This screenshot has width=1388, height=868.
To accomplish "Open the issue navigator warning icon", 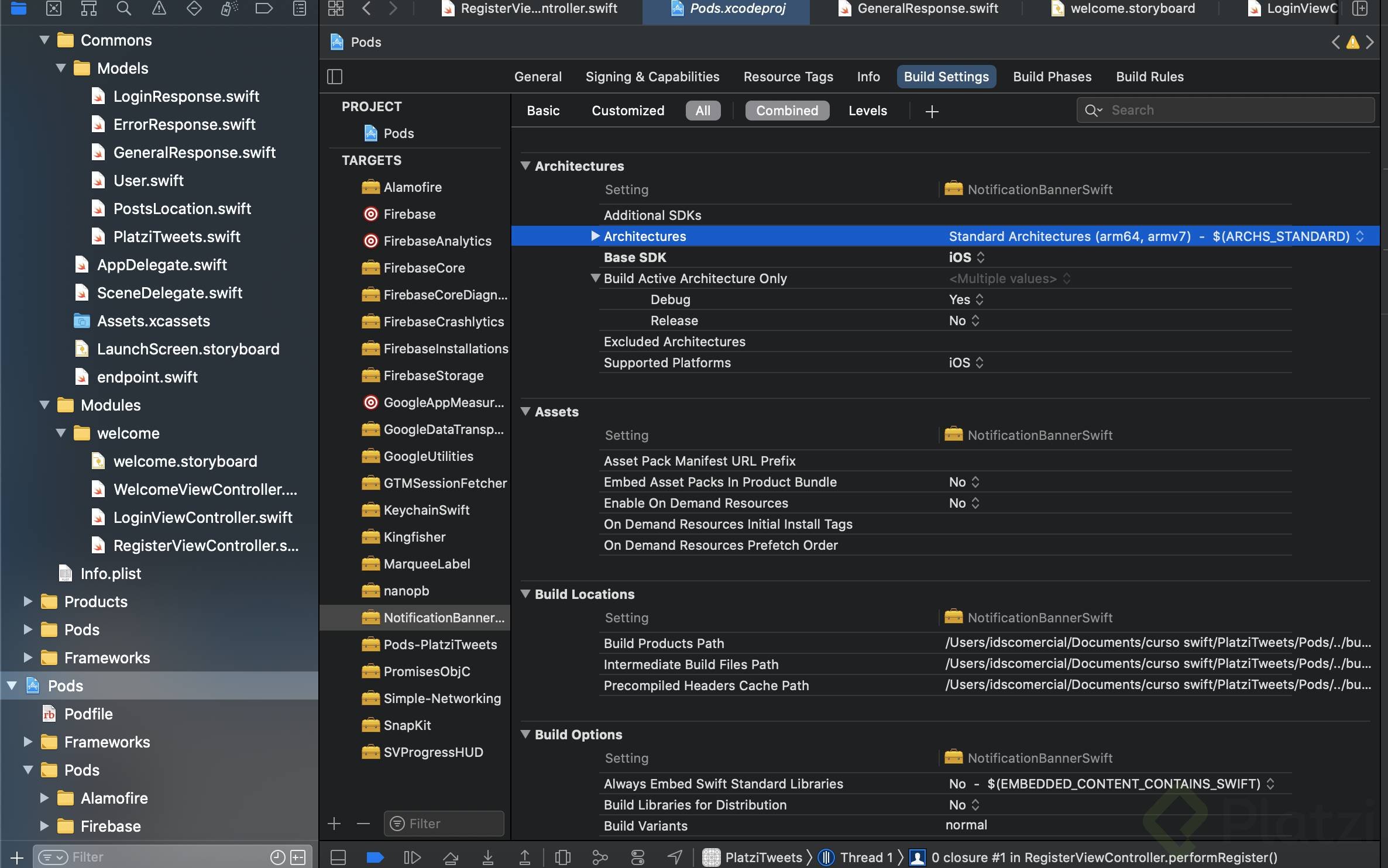I will [159, 8].
